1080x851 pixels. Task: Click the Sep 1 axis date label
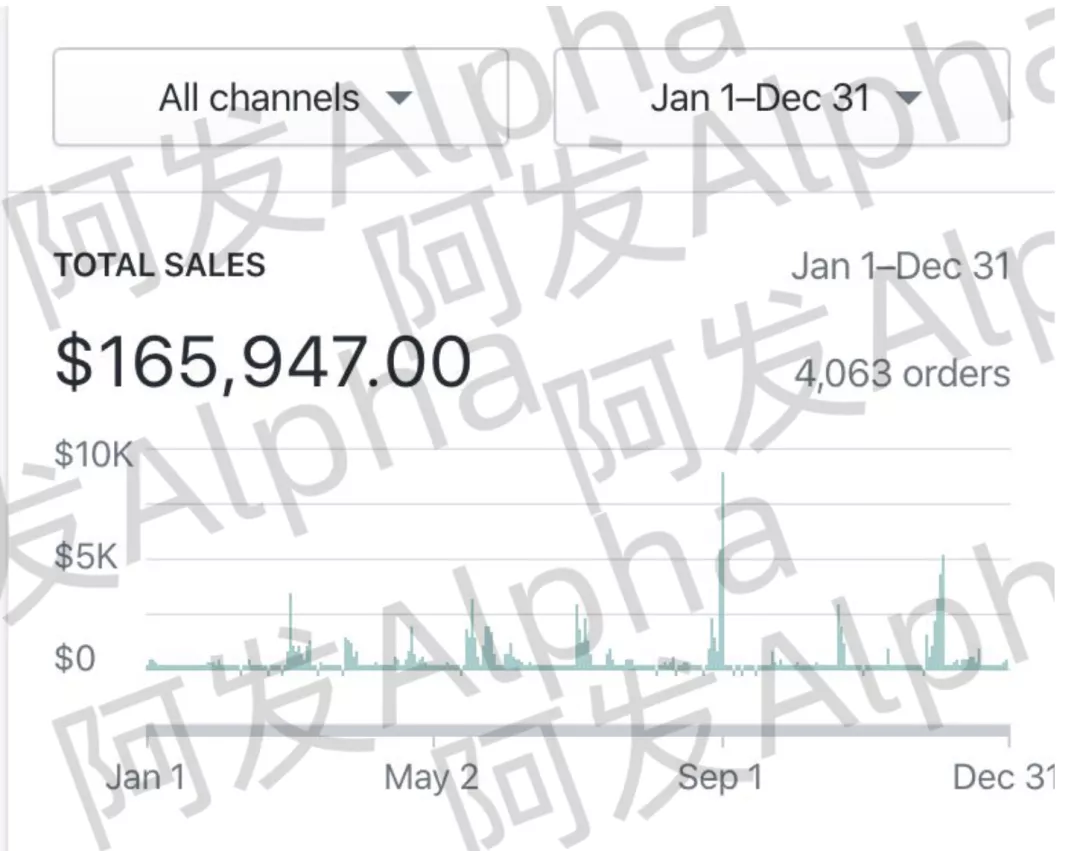[x=720, y=778]
